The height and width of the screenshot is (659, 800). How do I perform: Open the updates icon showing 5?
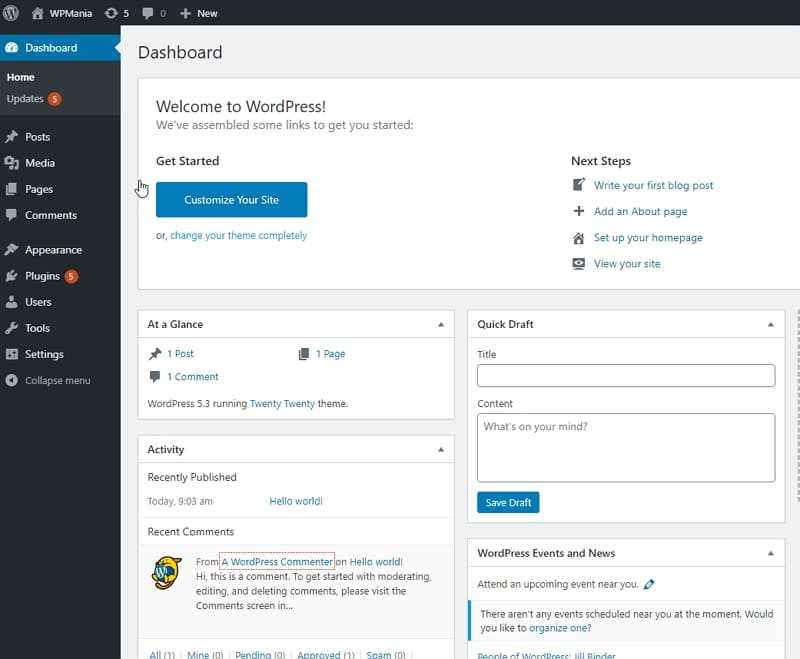[117, 13]
